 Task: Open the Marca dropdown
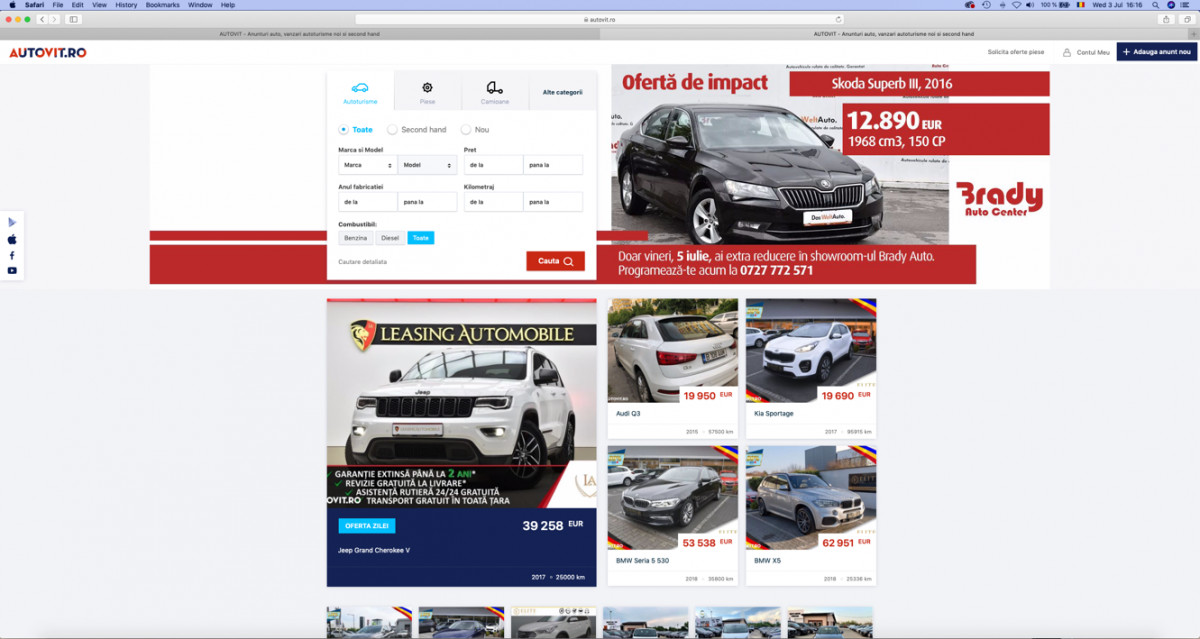point(368,165)
